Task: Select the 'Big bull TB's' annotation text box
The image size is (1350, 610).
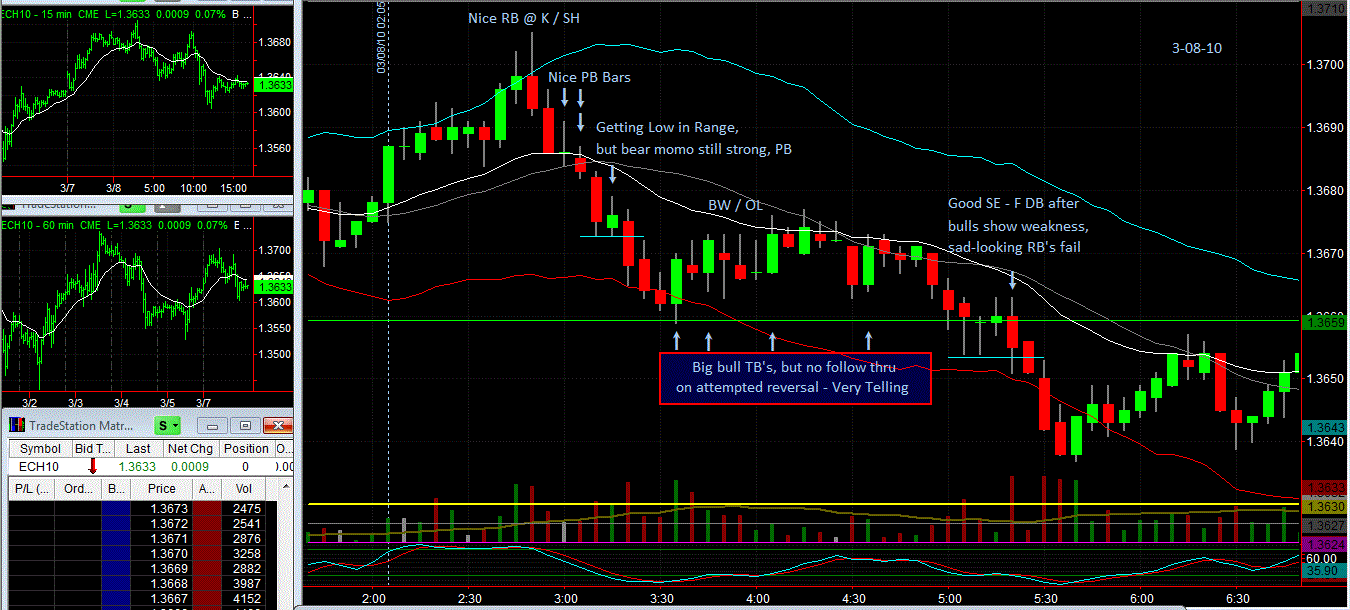Action: coord(795,377)
